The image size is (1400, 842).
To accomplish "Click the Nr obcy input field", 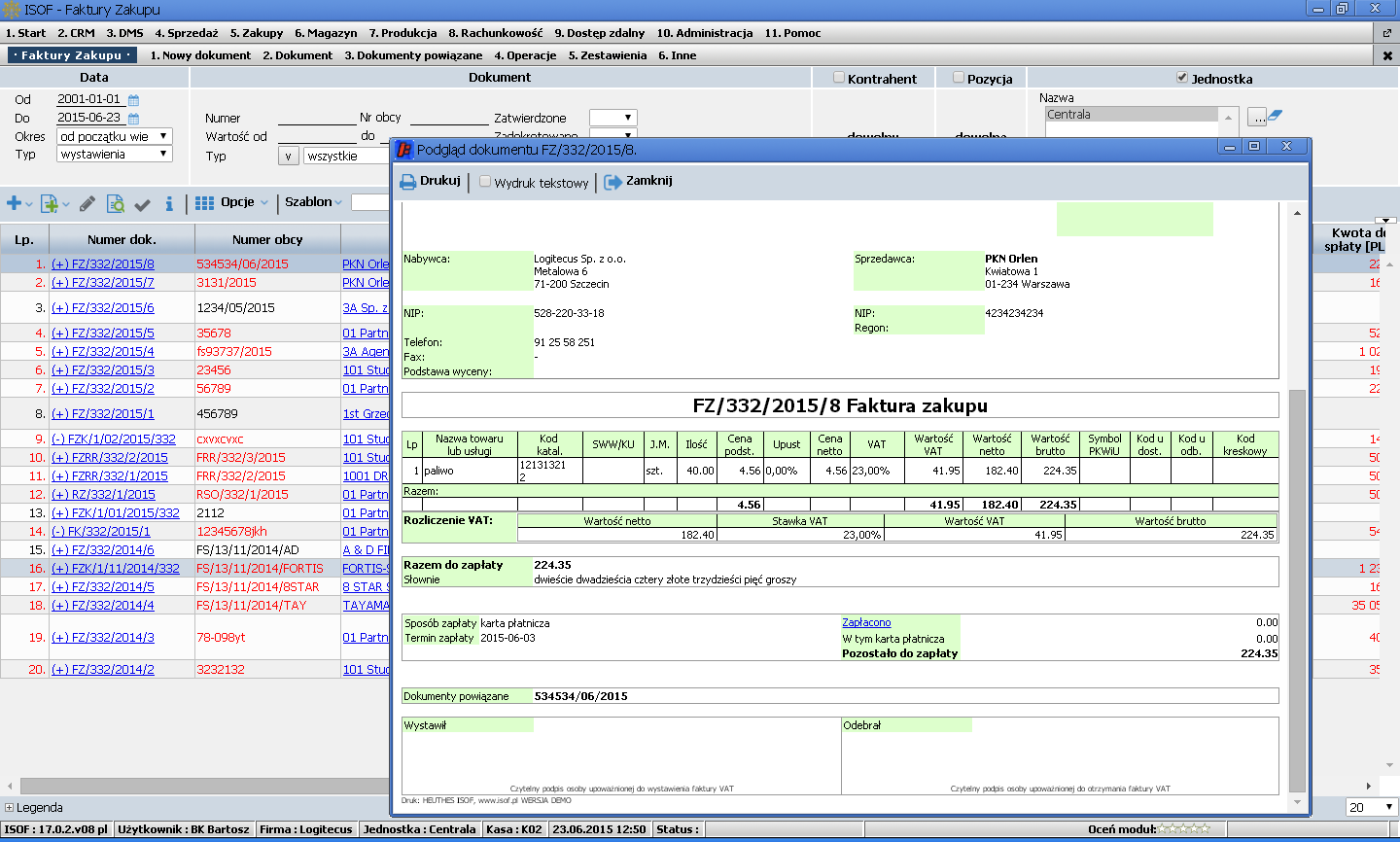I will tap(449, 118).
